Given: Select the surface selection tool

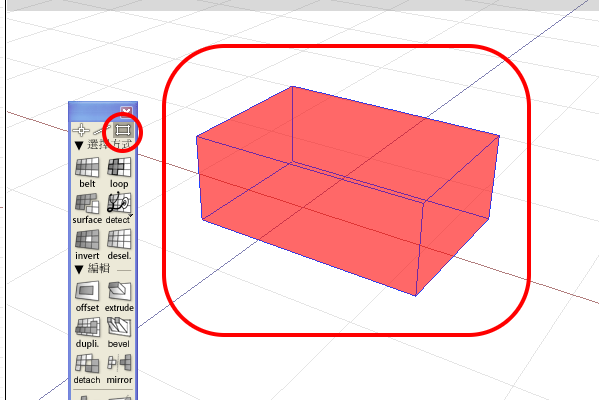Looking at the screenshot, I should click(87, 209).
